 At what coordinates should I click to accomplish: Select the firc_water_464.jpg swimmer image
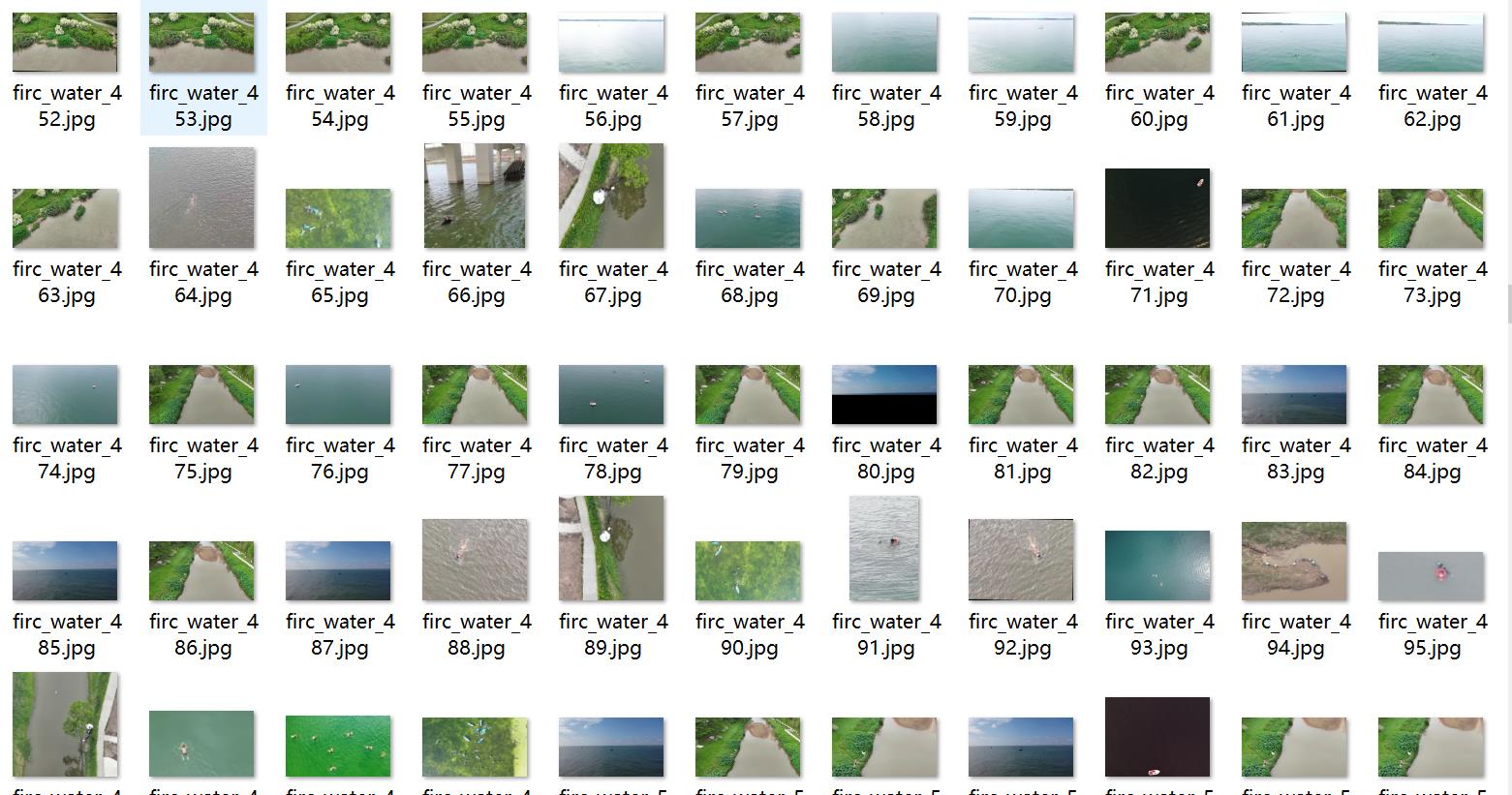pos(201,198)
